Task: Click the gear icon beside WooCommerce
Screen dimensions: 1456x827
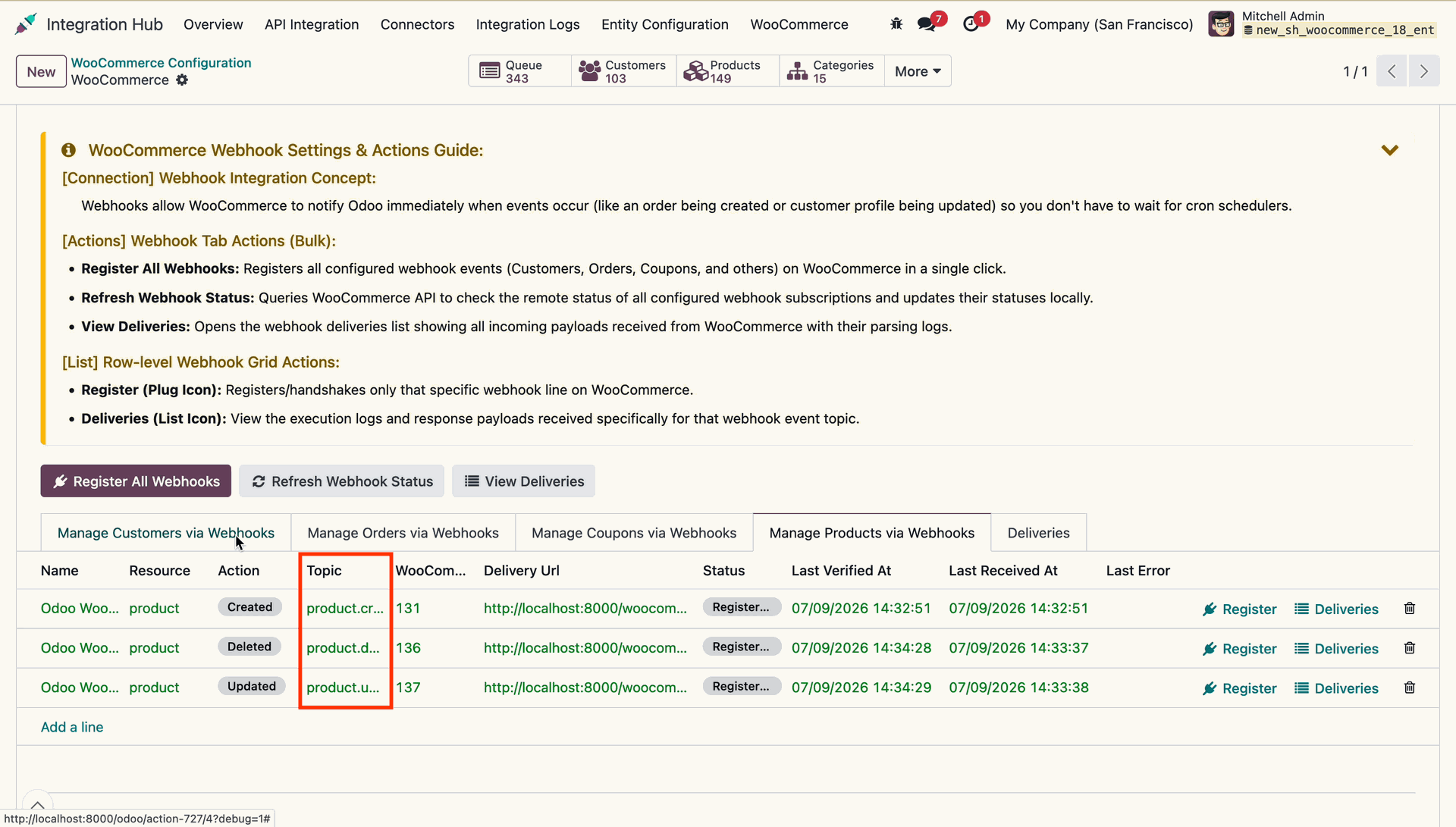Action: (182, 80)
